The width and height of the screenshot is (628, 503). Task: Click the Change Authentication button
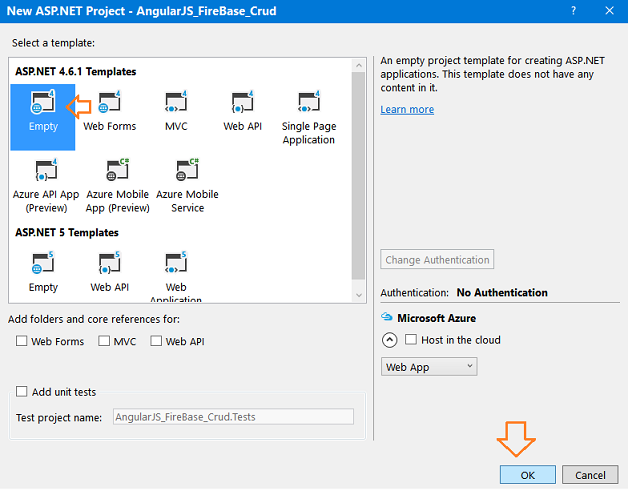coord(437,260)
